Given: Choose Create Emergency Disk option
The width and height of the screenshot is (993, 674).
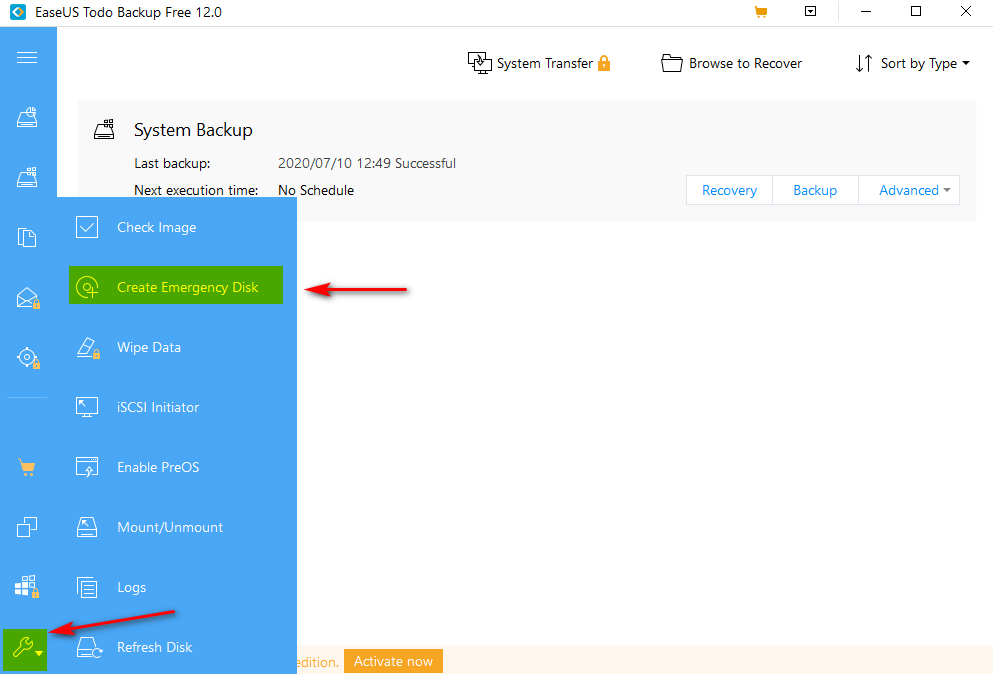Looking at the screenshot, I should 176,285.
